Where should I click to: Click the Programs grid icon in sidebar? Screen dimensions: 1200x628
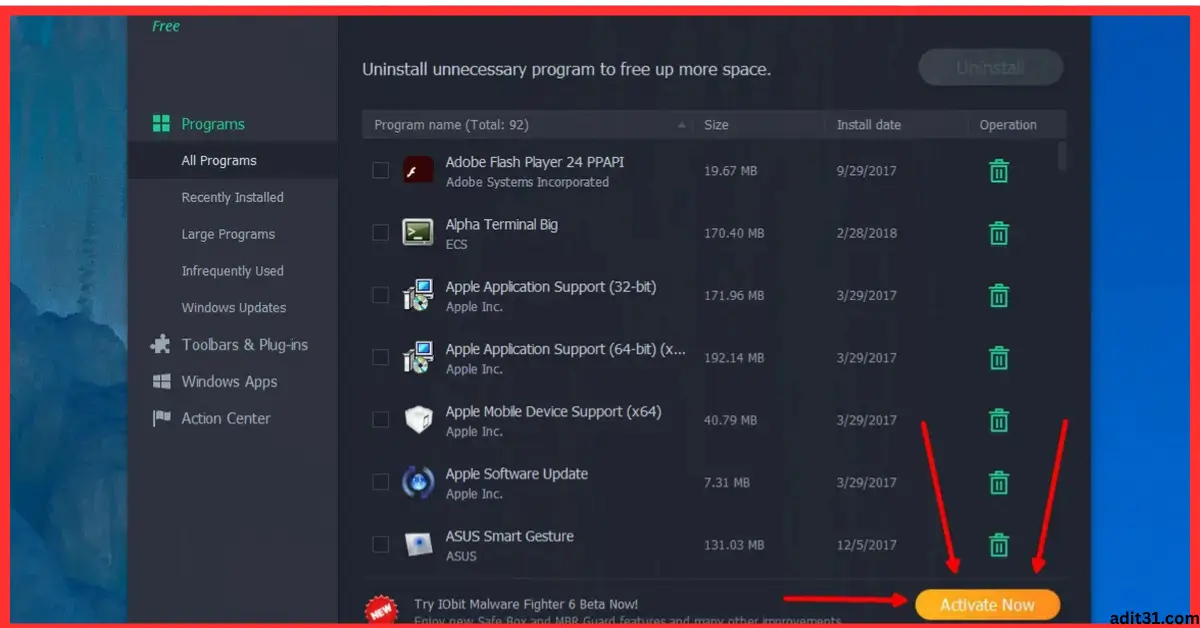(161, 124)
